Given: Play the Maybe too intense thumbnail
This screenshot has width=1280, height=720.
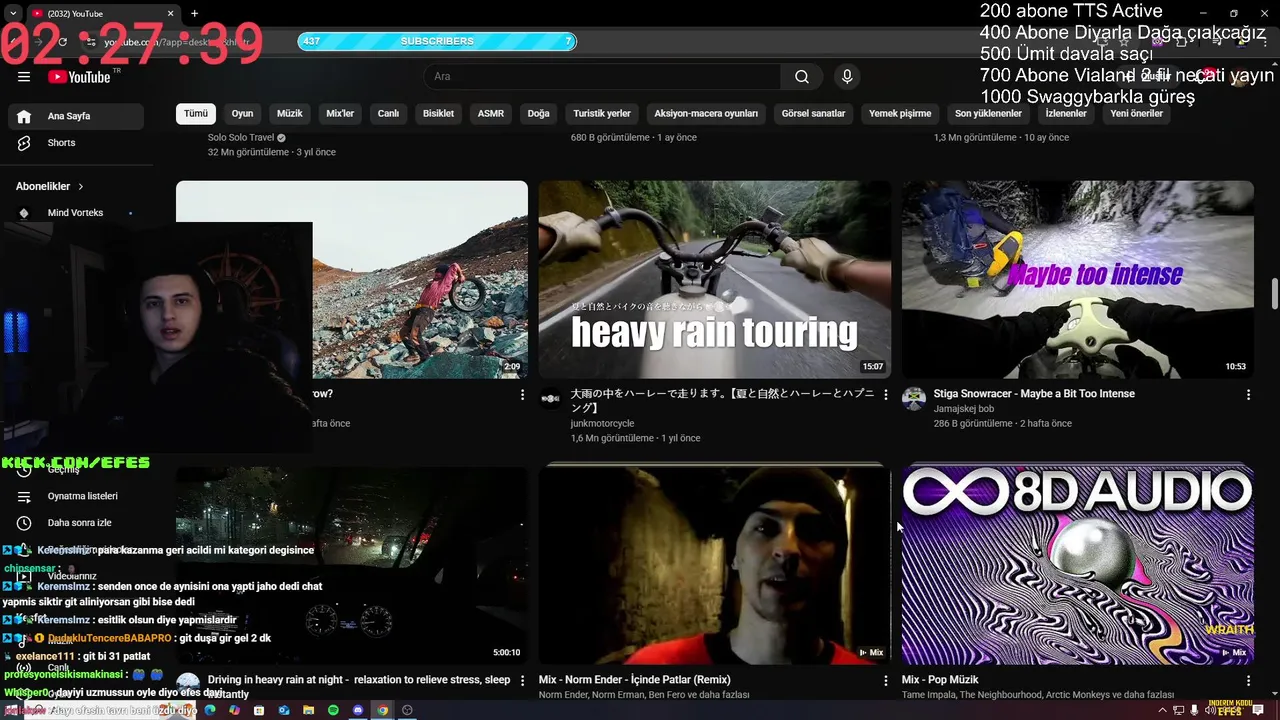Looking at the screenshot, I should pyautogui.click(x=1078, y=279).
